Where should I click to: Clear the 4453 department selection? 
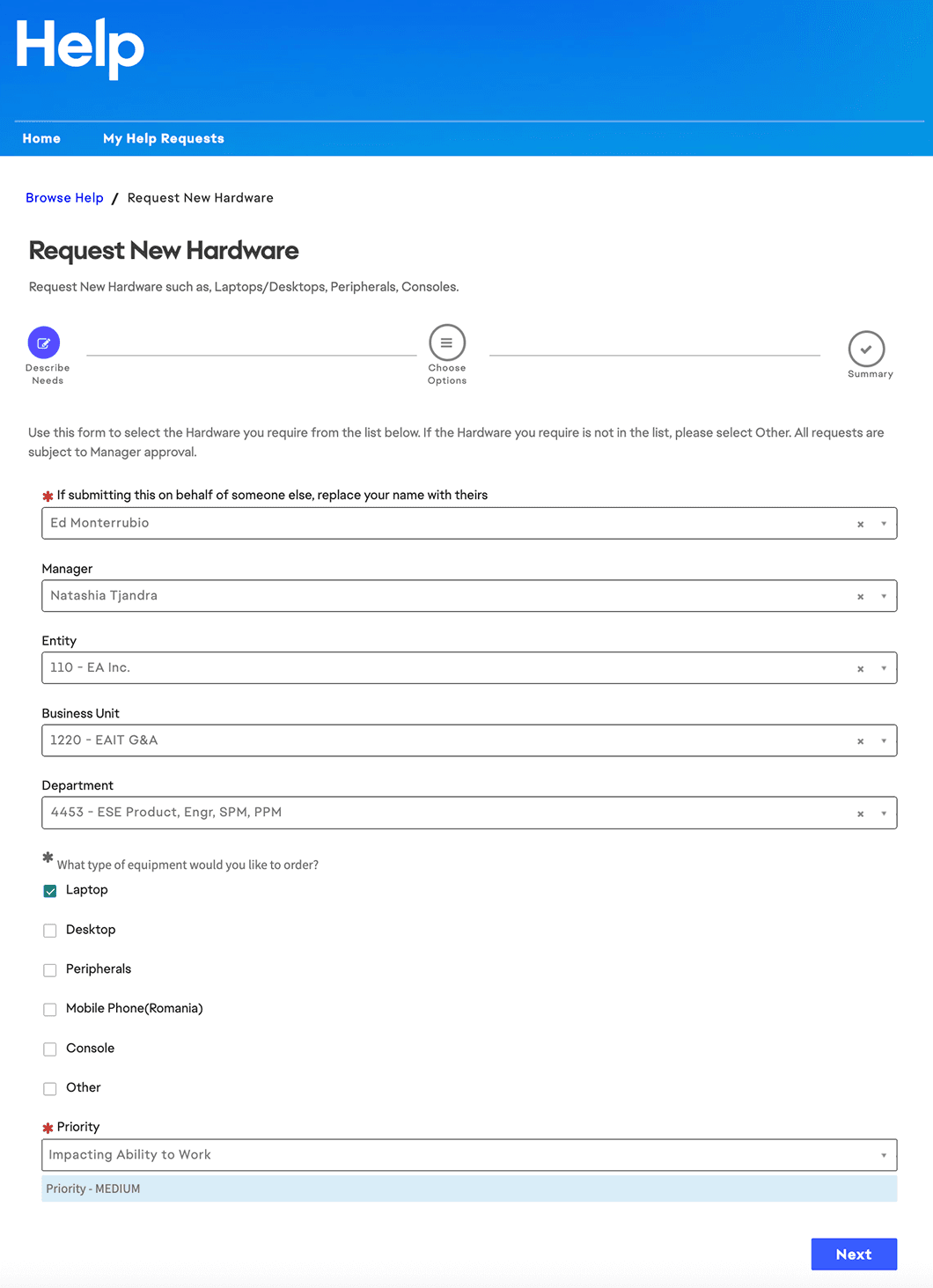[860, 813]
